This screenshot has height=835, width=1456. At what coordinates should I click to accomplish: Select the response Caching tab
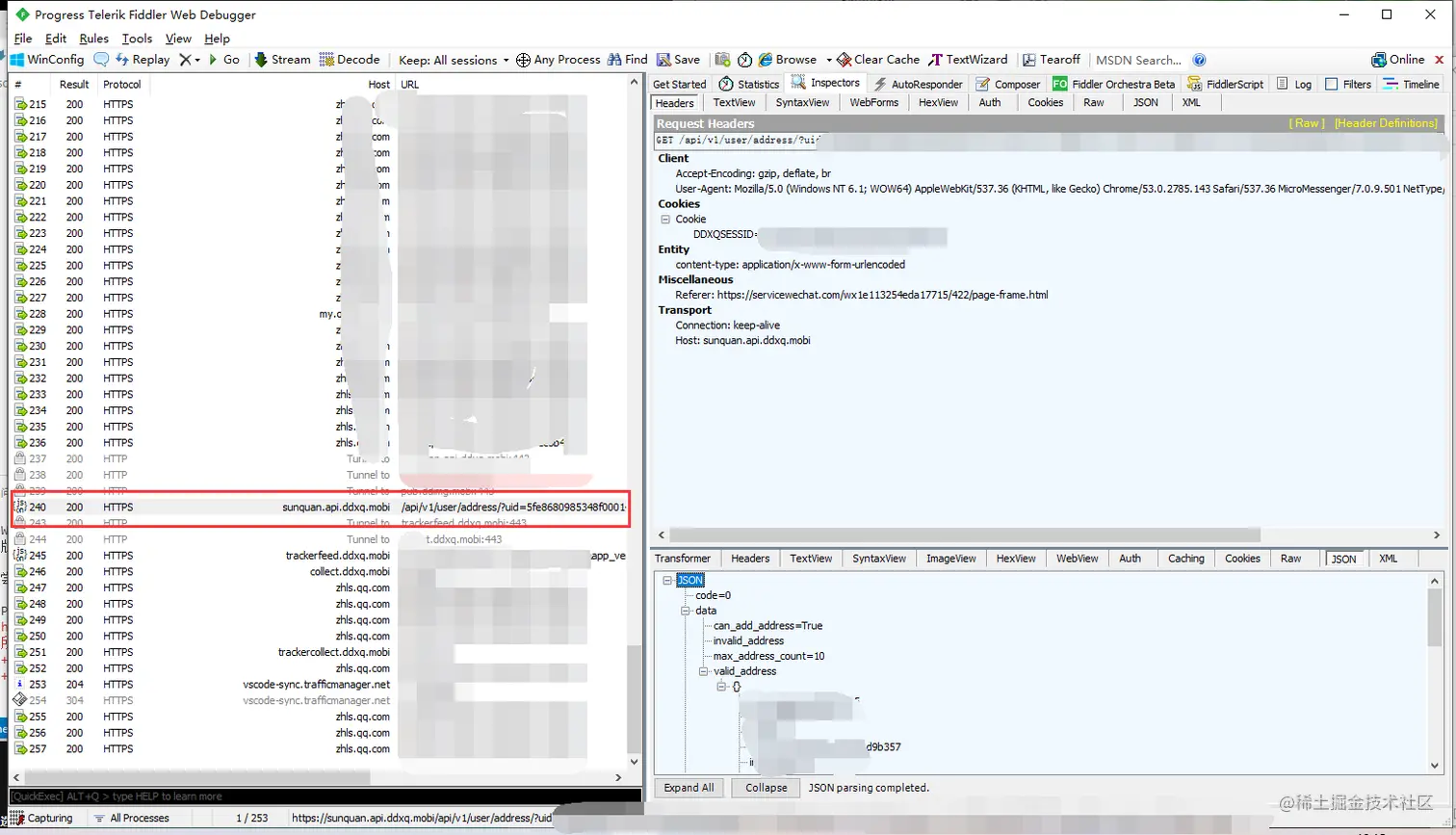[x=1185, y=559]
